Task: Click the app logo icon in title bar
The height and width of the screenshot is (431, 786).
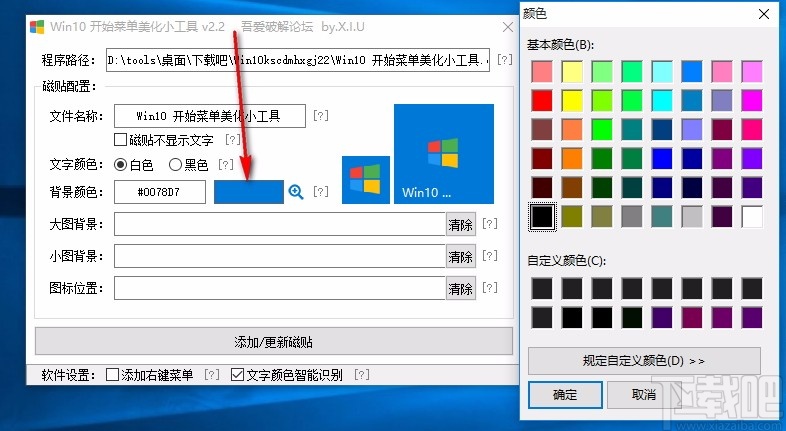Action: pos(37,27)
